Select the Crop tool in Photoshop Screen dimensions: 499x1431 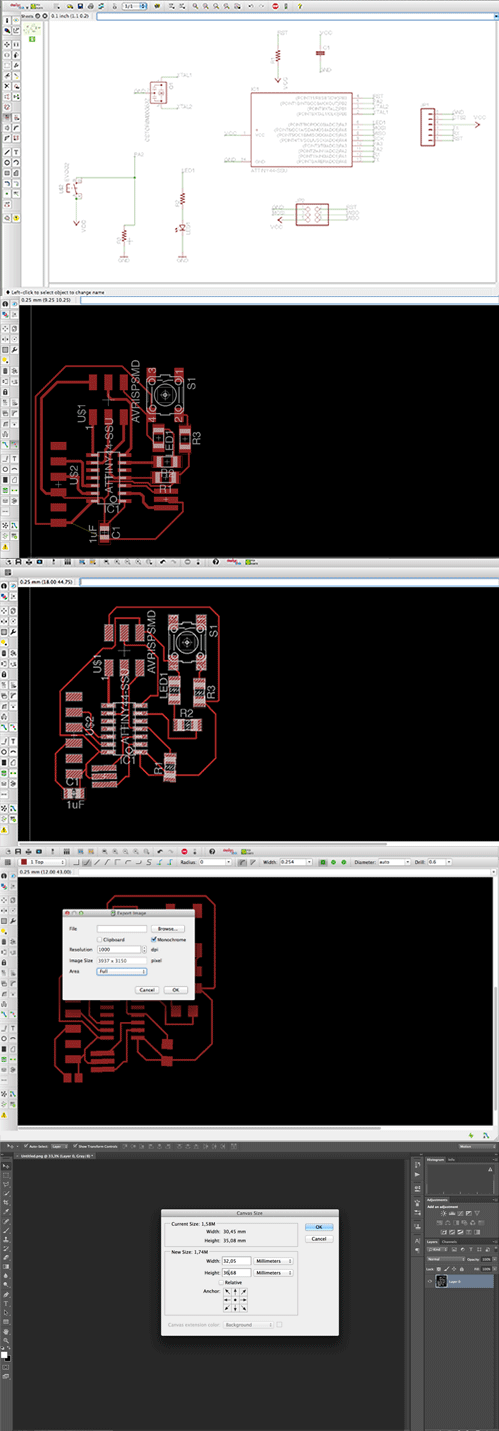coord(6,1202)
